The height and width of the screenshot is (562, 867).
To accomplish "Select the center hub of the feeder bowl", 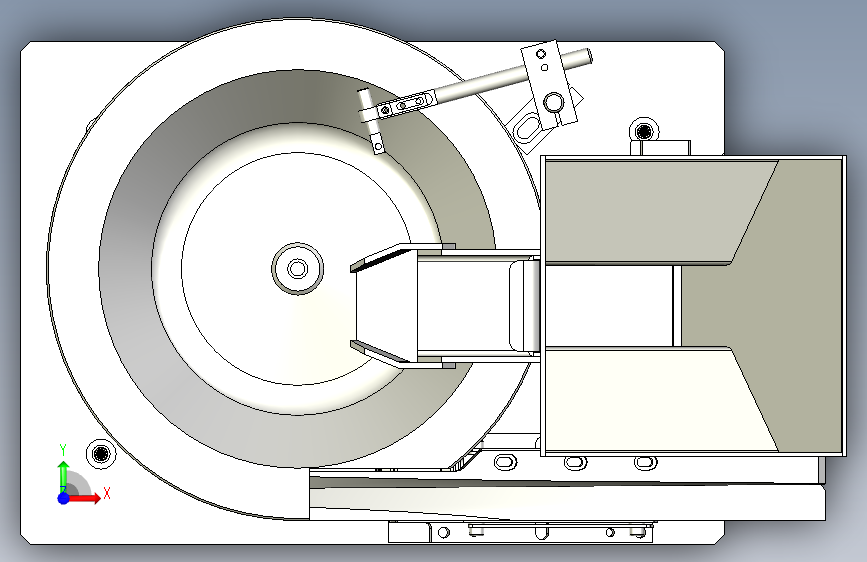I will pos(297,269).
